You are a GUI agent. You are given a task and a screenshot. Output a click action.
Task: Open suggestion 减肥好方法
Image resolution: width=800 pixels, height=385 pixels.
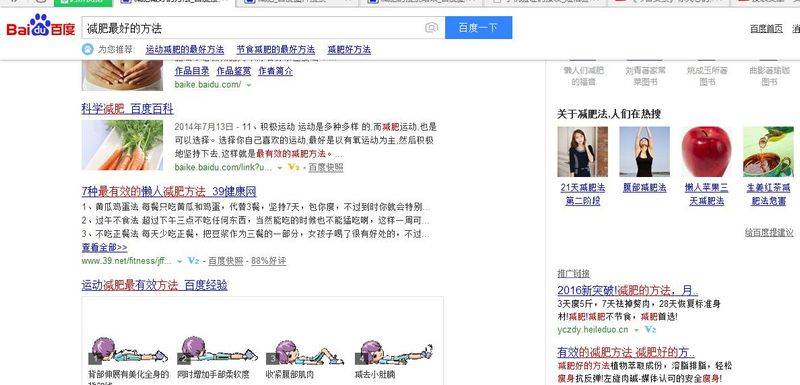coord(349,50)
